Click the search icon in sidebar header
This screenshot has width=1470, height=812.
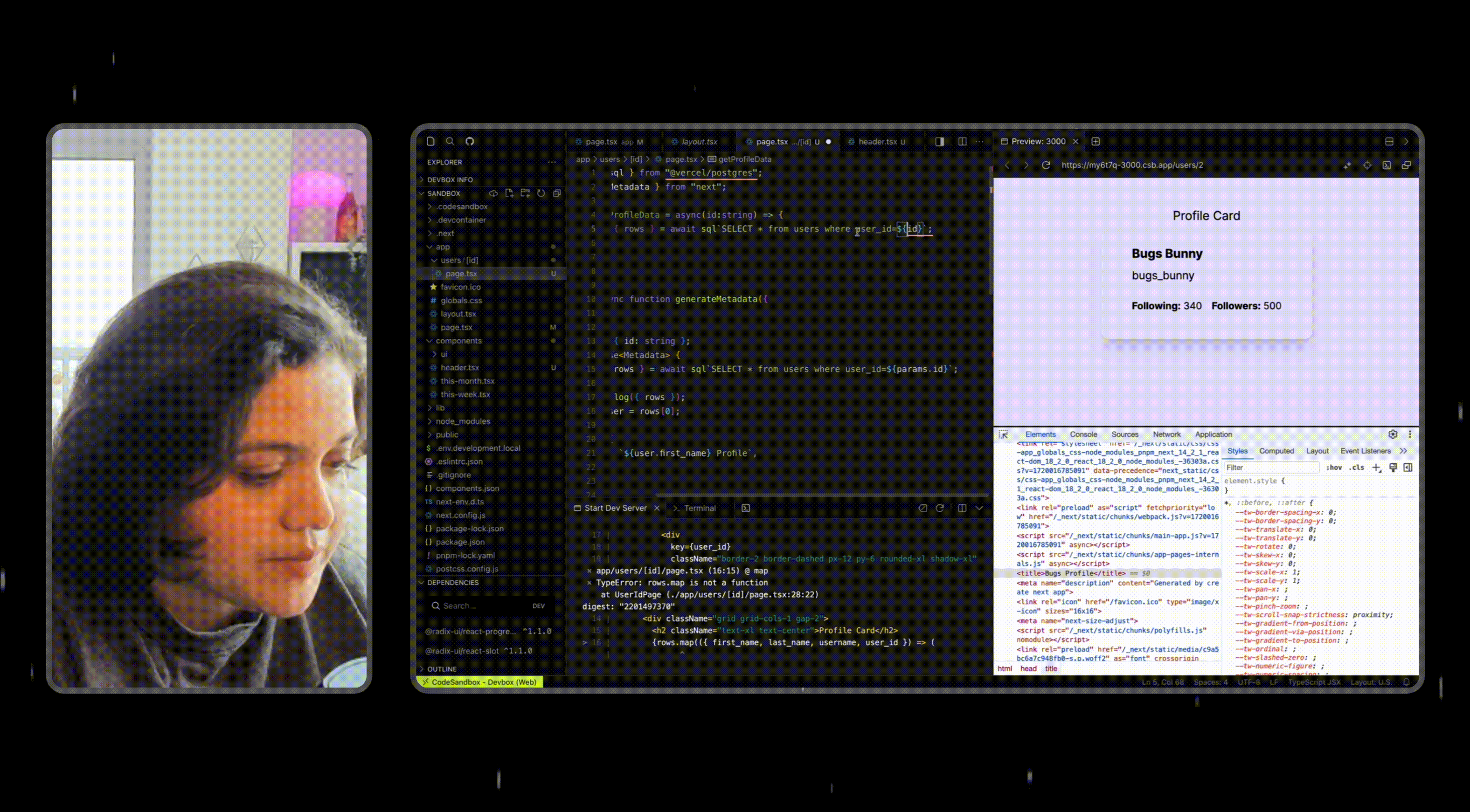[450, 141]
